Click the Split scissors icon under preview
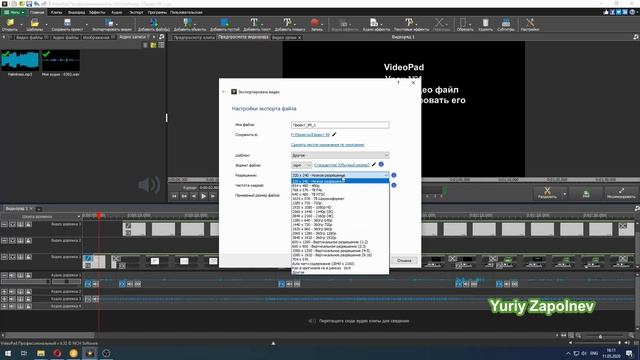 pos(547,192)
